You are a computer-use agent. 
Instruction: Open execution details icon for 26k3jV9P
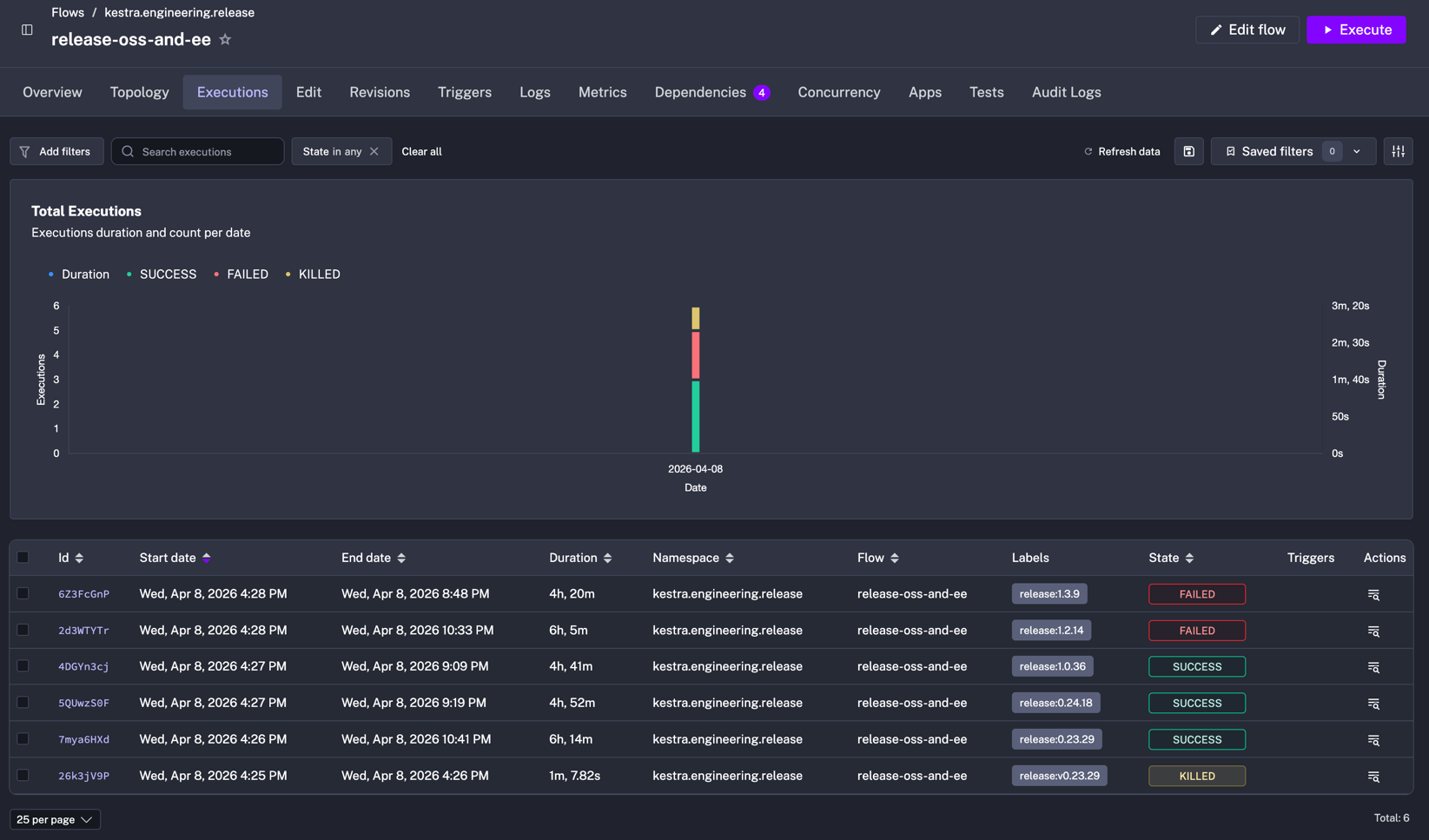coord(1373,777)
